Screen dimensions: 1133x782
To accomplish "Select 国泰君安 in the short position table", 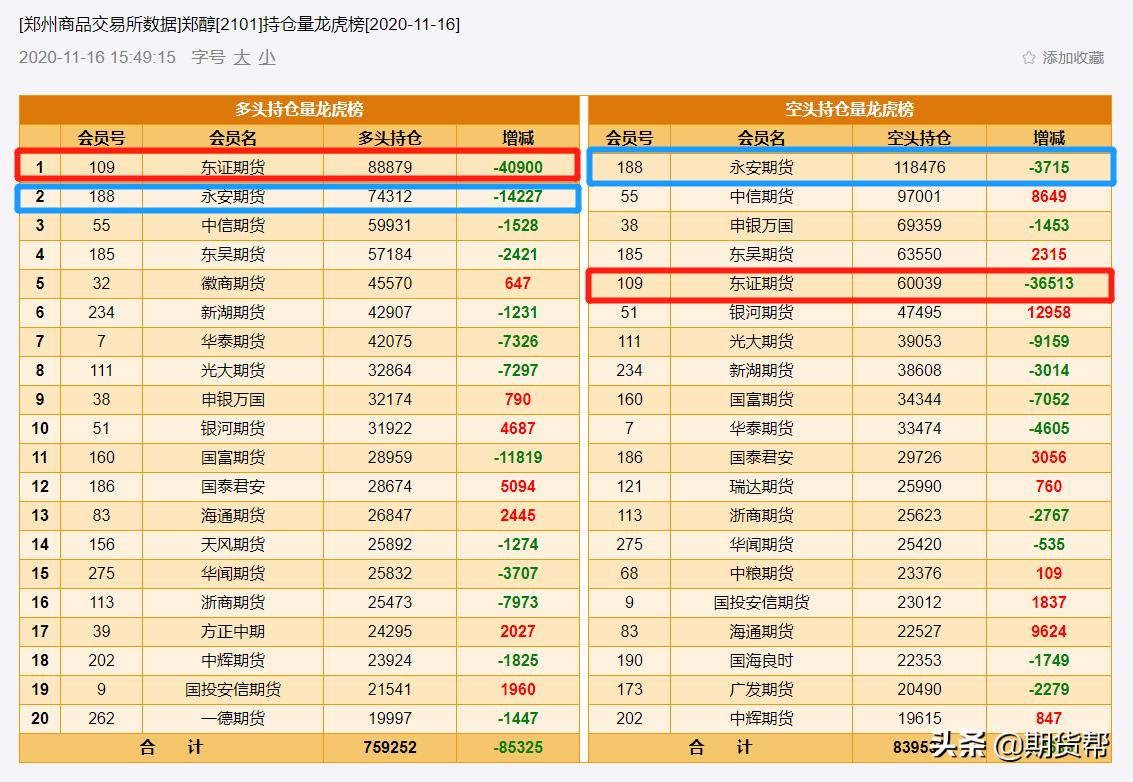I will (762, 458).
